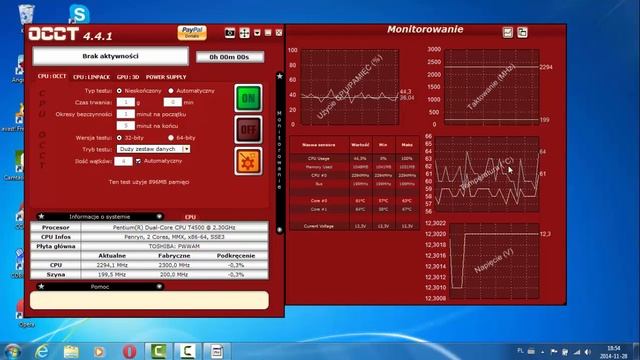The width and height of the screenshot is (640, 360).
Task: Click the star atop the Monitorowanie side strip
Action: [x=280, y=76]
